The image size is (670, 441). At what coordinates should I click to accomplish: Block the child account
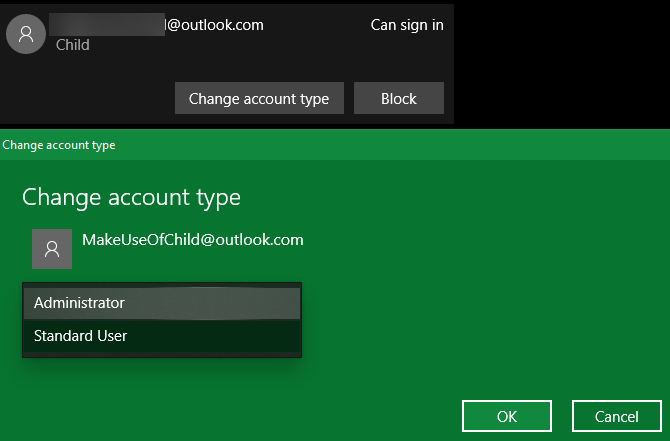[x=398, y=99]
